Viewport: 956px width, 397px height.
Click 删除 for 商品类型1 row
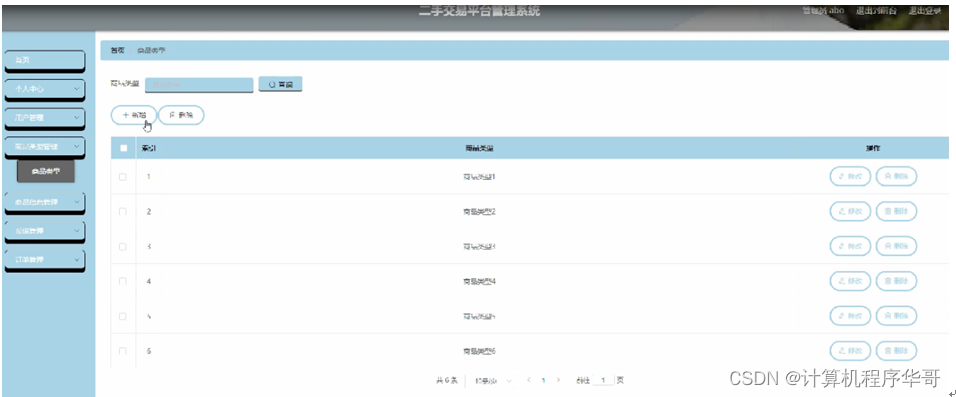pos(896,176)
